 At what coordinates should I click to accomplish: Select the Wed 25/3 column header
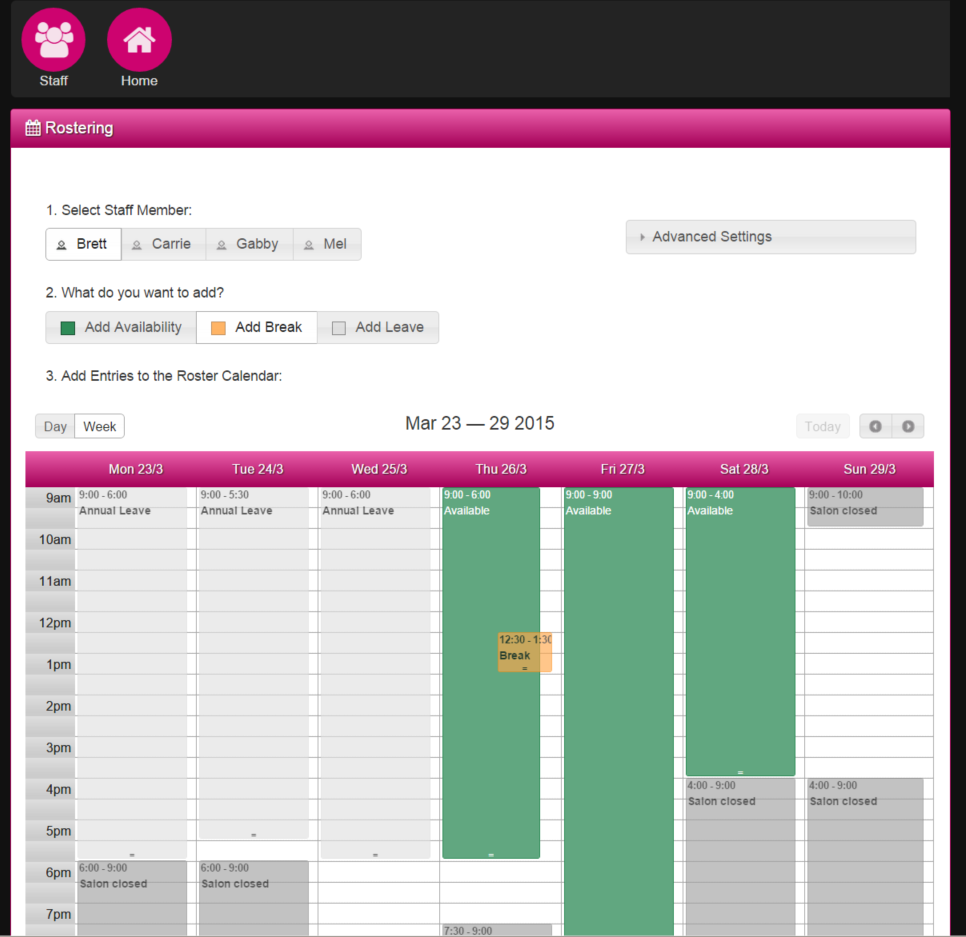[x=380, y=469]
